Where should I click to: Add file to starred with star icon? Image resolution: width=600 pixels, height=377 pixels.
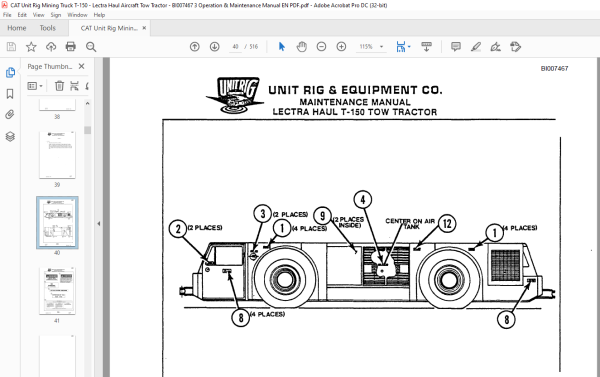31,47
